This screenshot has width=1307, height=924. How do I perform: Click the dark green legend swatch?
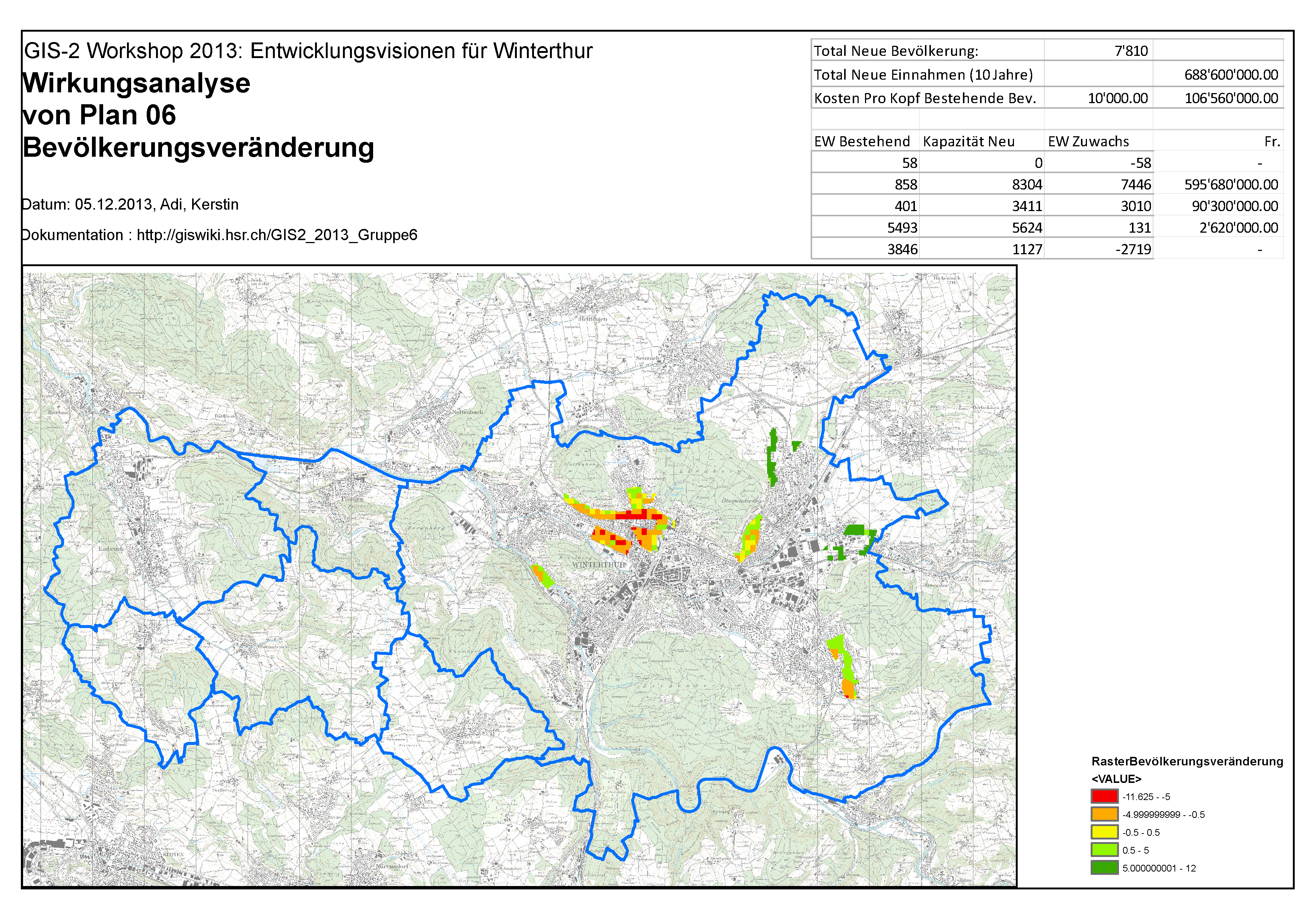1104,868
